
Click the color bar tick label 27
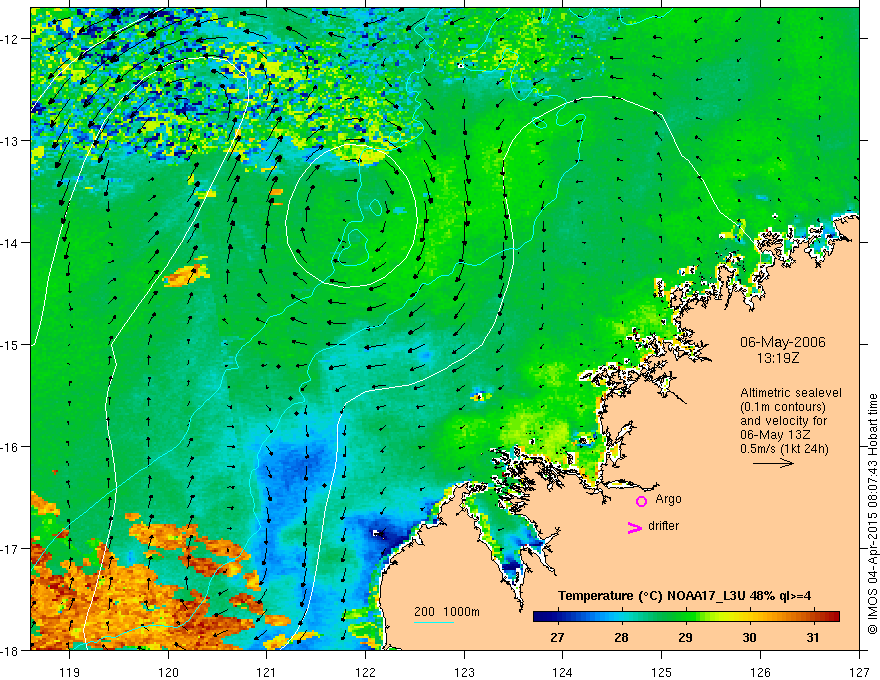tap(557, 637)
